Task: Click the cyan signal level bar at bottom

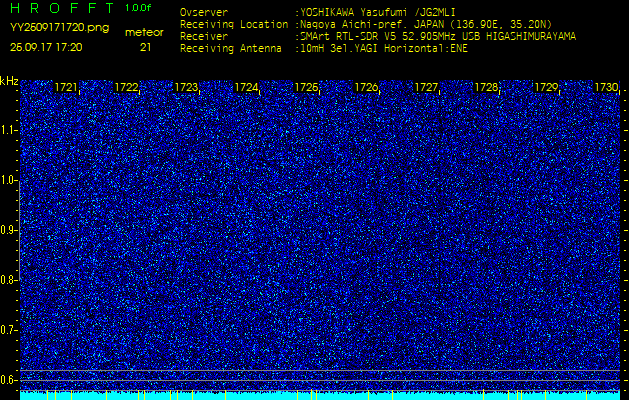Action: [320, 396]
